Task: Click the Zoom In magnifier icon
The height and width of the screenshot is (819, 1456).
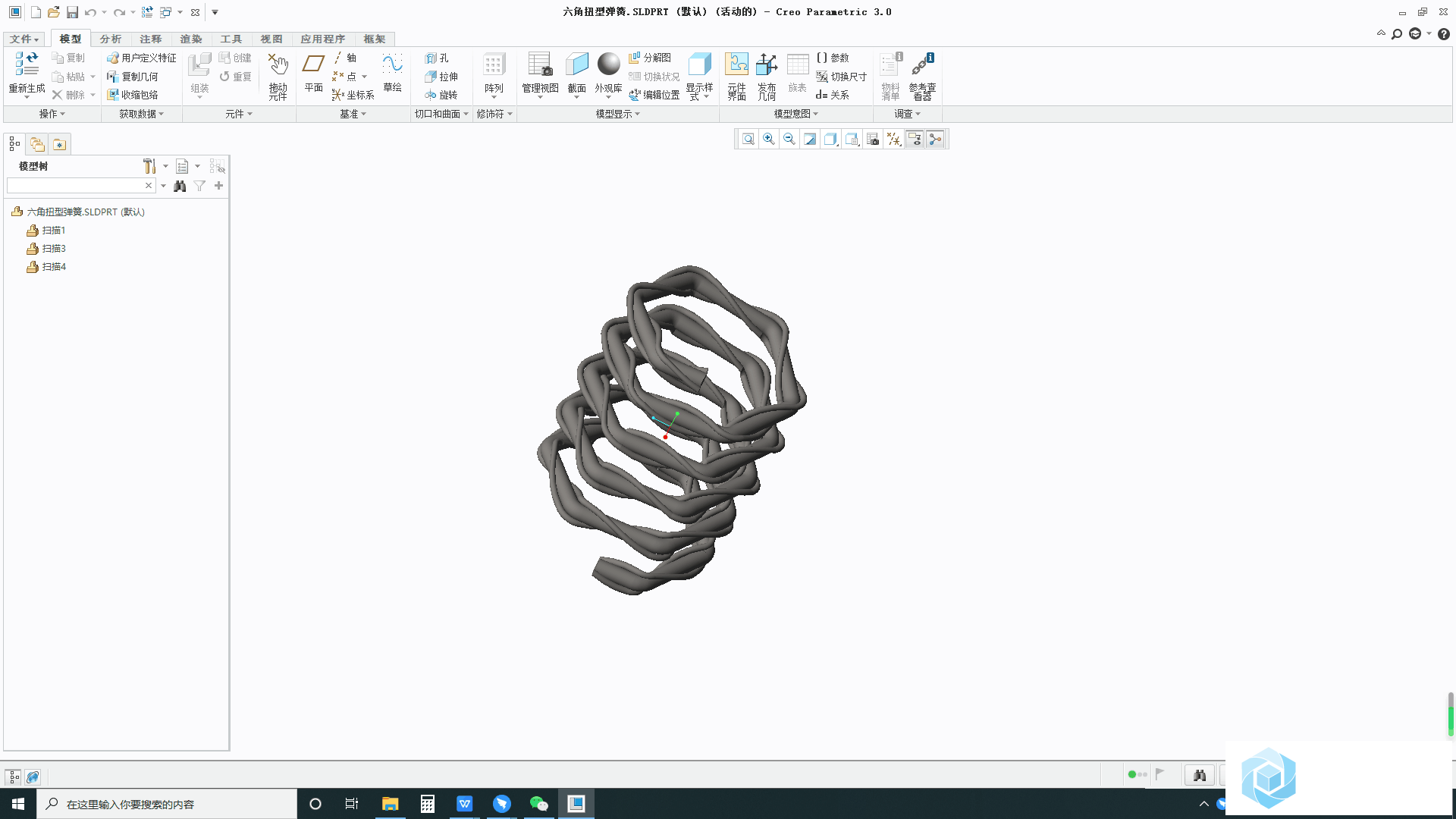Action: click(x=769, y=139)
